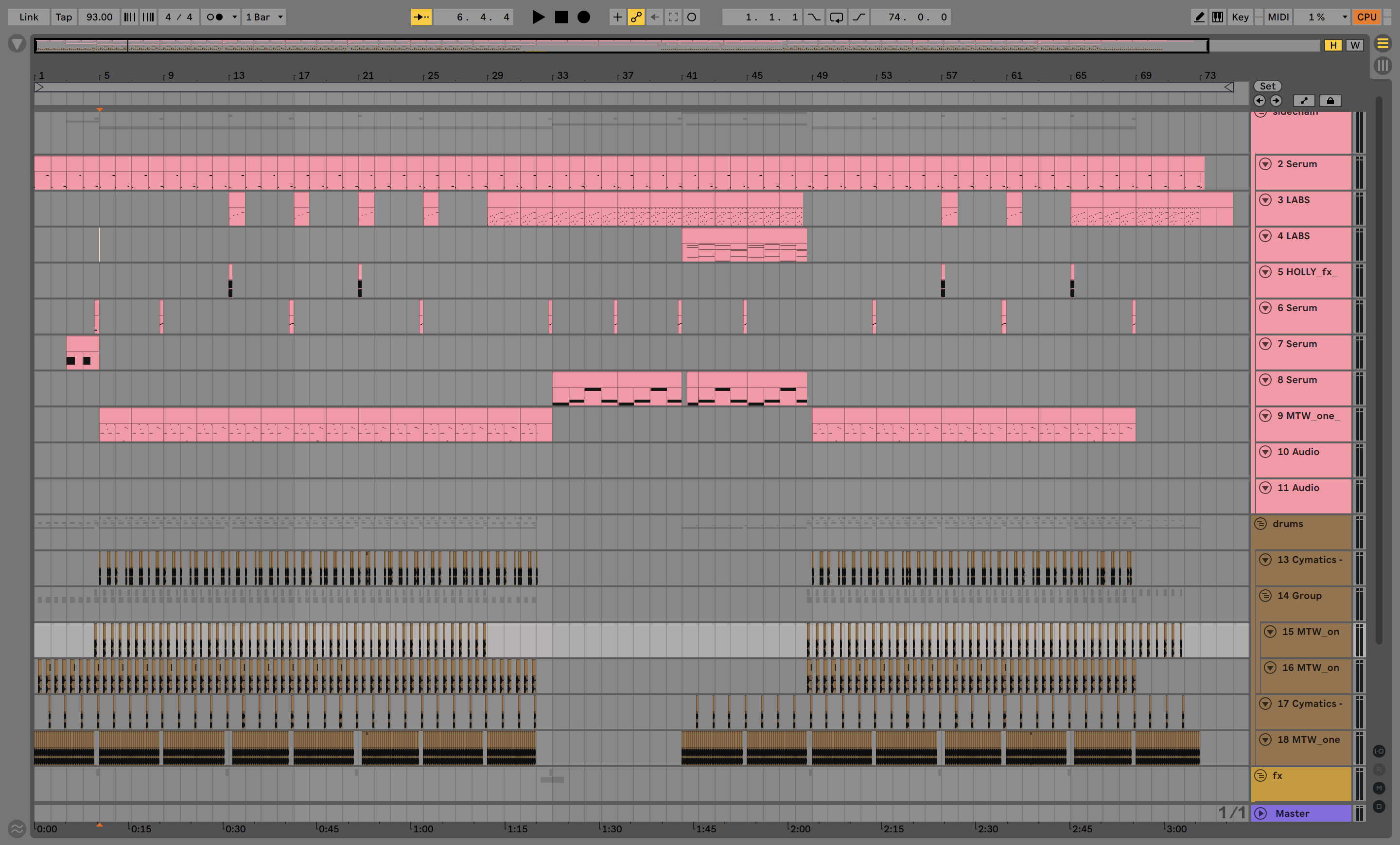
Task: Enable Draw Mode pencil
Action: (1199, 17)
